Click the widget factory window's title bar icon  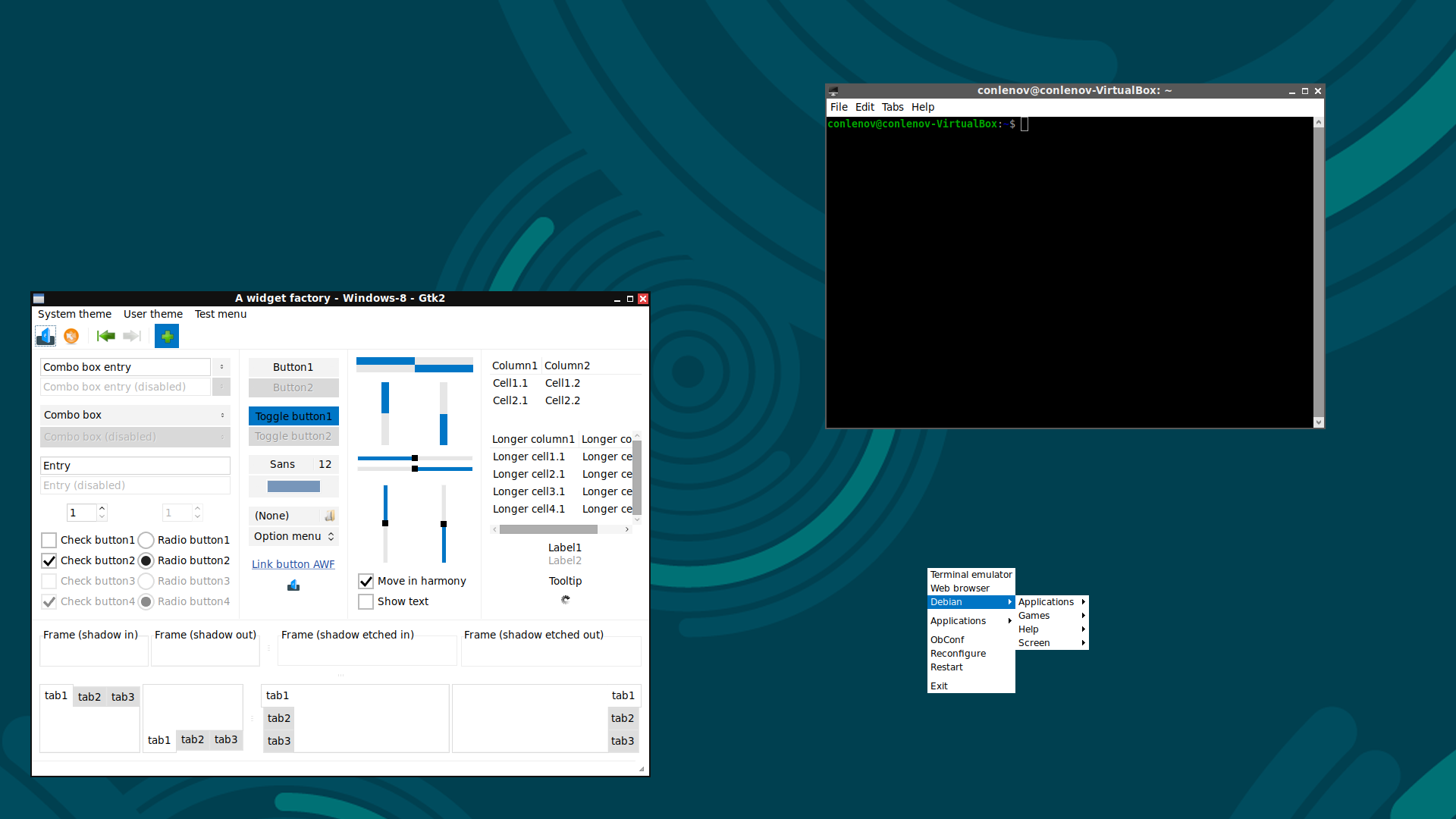(39, 299)
